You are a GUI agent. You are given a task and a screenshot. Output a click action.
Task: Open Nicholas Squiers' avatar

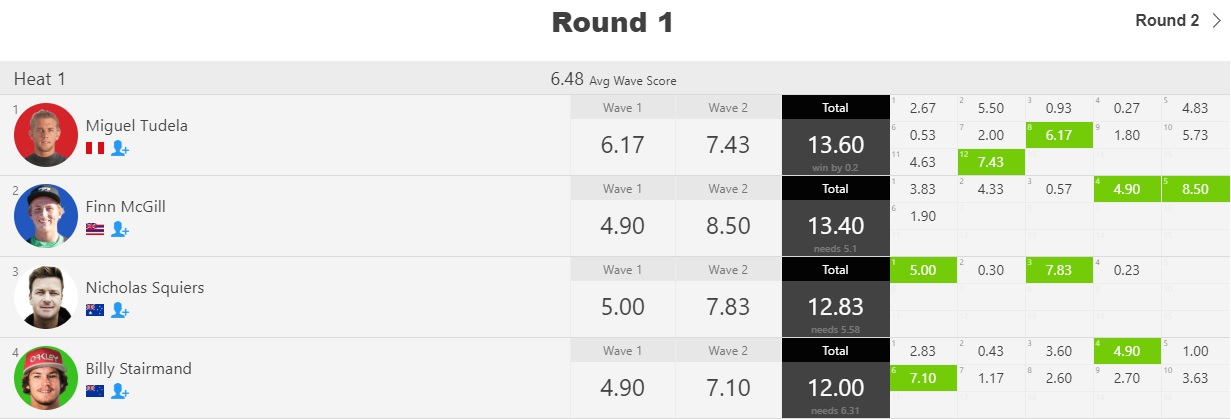[x=46, y=297]
